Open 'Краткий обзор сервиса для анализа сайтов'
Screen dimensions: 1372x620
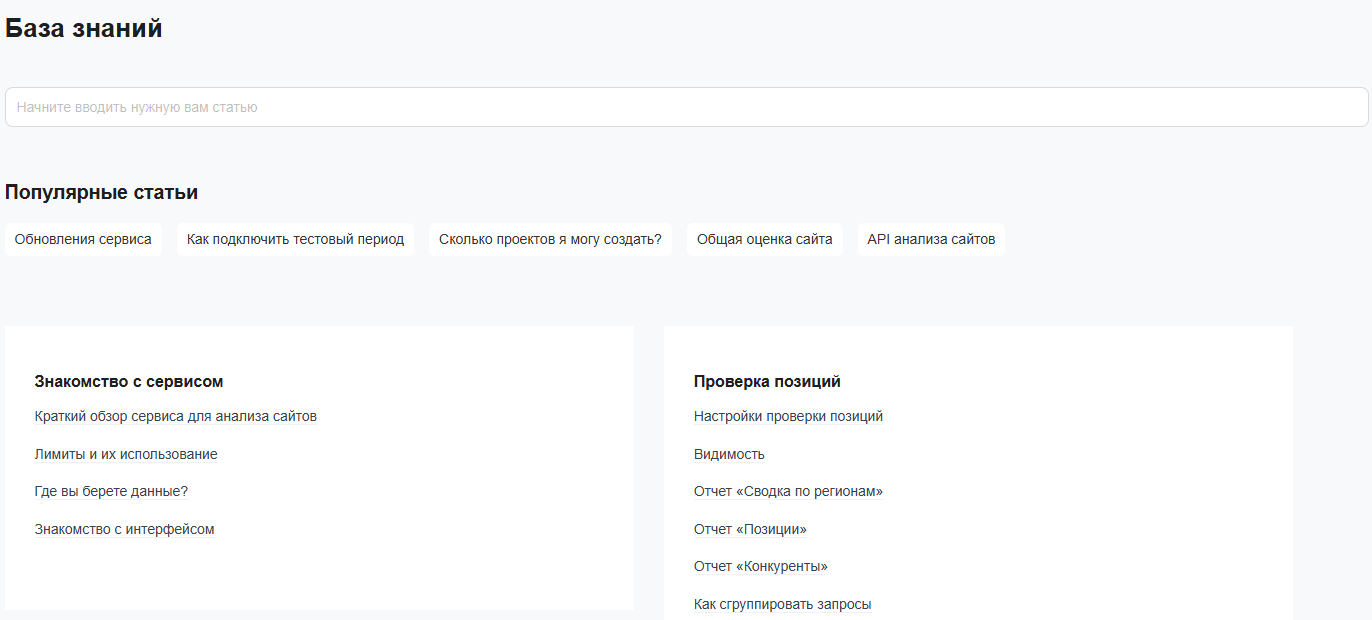click(176, 416)
